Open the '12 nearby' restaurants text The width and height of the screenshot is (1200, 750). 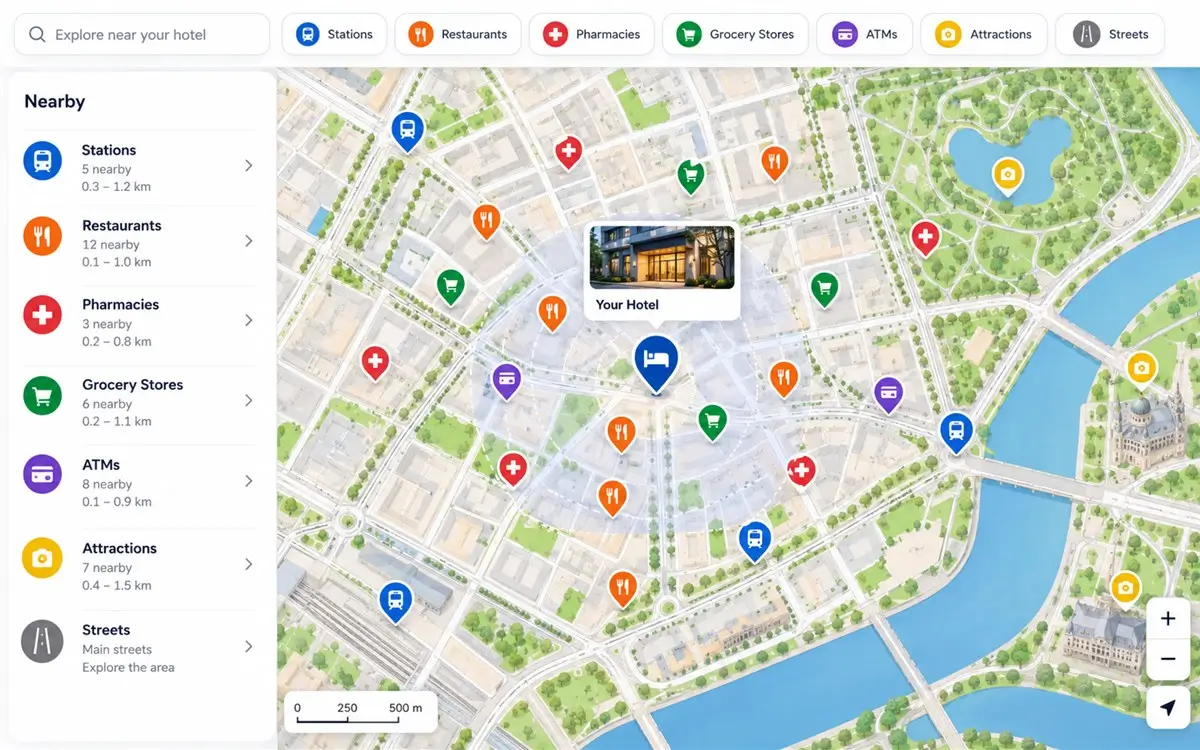[x=111, y=244]
